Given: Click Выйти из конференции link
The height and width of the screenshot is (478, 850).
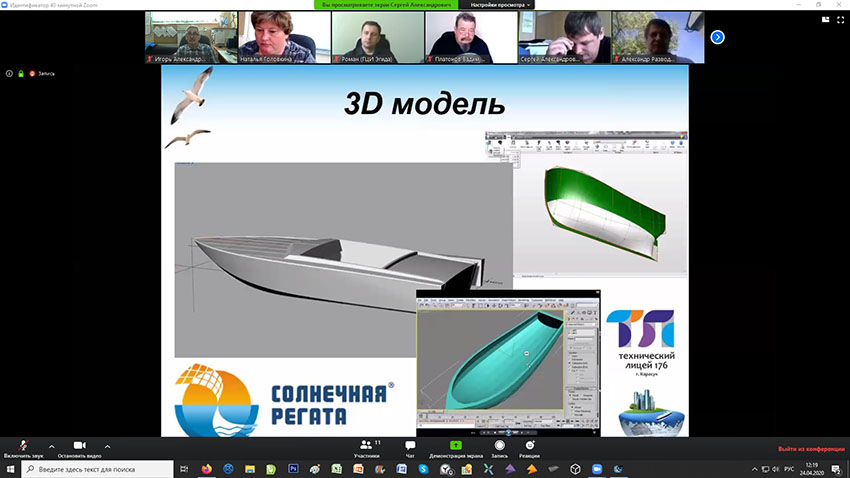Looking at the screenshot, I should coord(810,449).
